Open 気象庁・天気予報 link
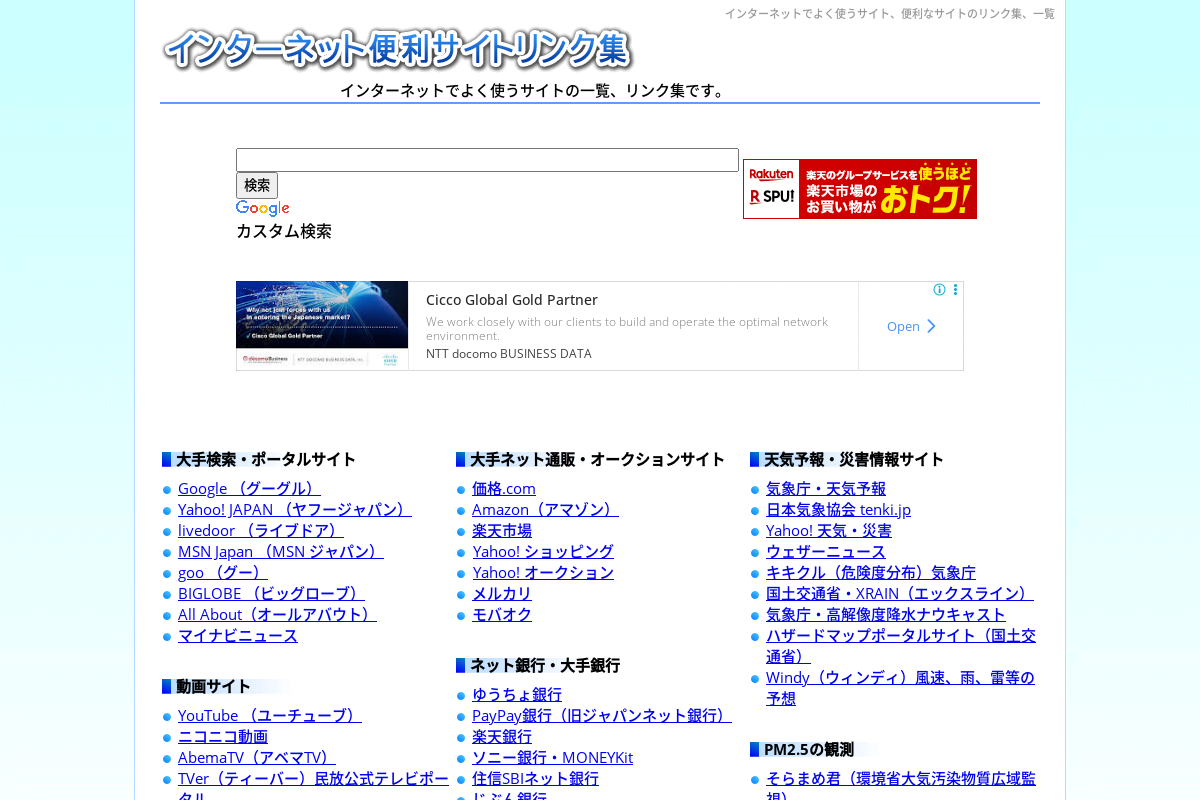This screenshot has height=800, width=1200. click(x=826, y=489)
